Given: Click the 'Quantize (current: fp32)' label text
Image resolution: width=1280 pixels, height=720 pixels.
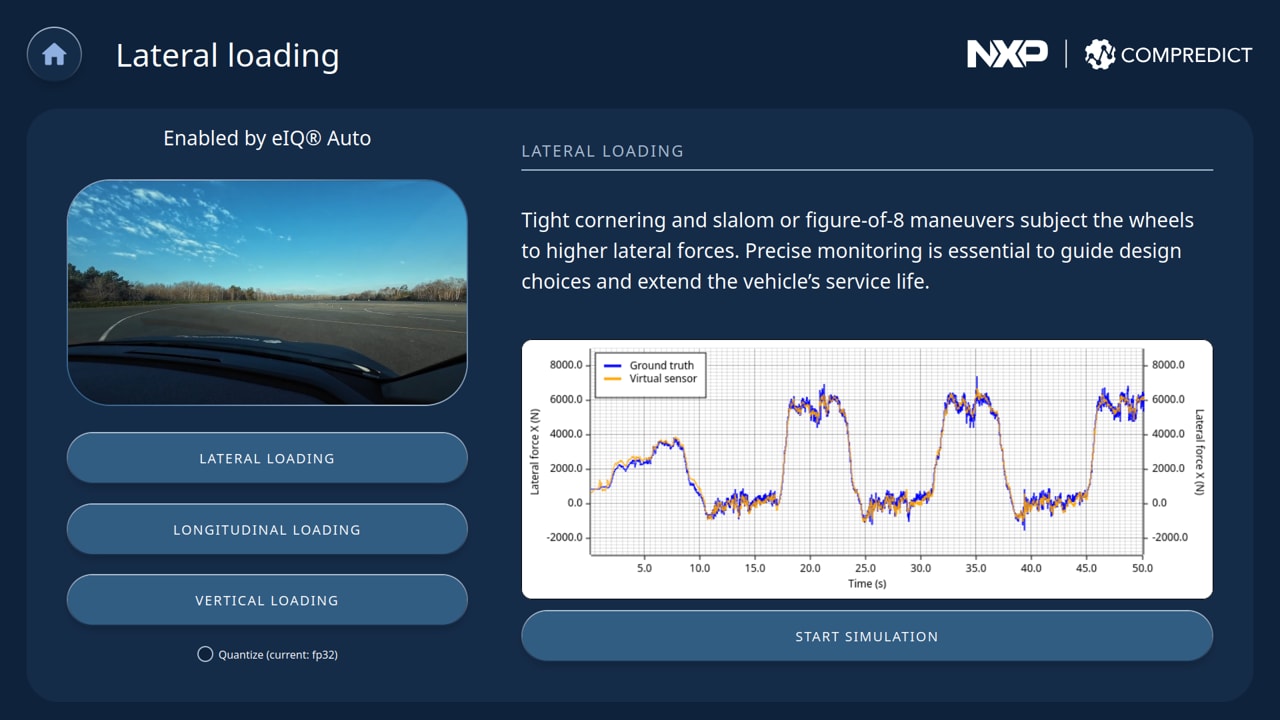Looking at the screenshot, I should (x=278, y=655).
